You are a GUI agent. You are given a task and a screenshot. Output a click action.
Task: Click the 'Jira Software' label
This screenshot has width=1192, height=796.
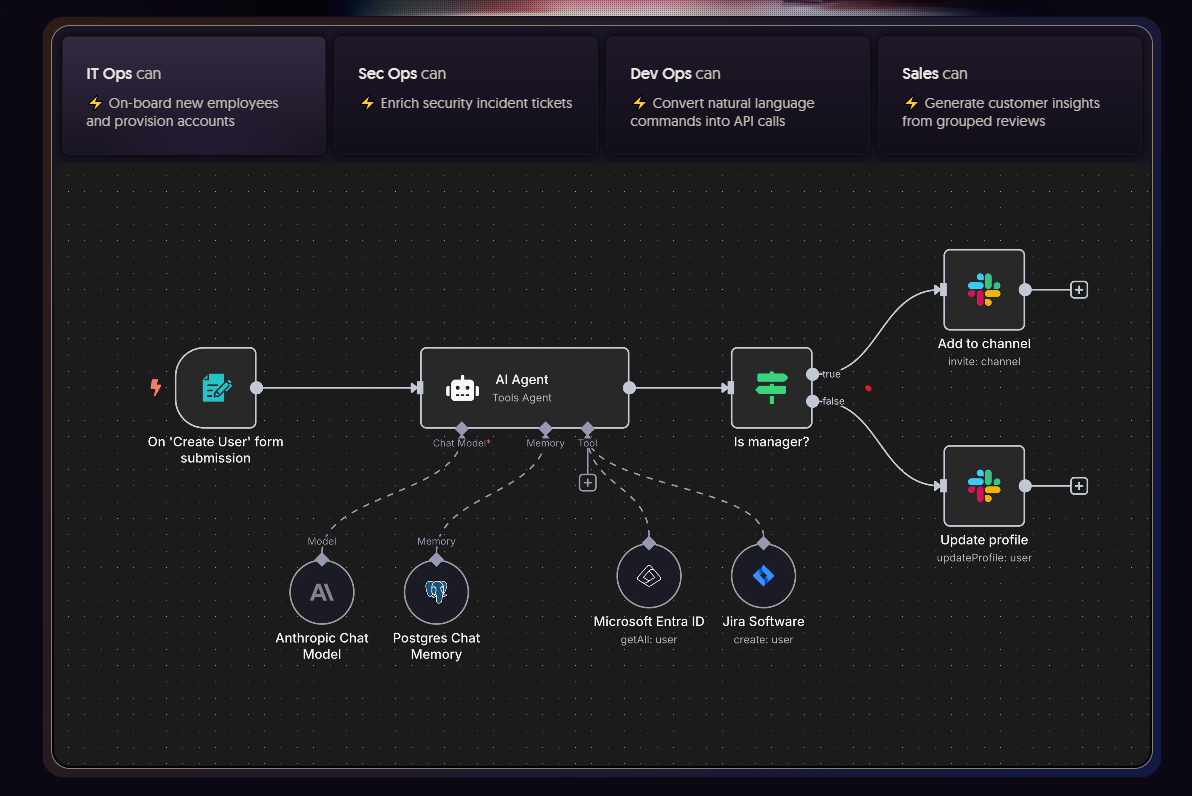click(763, 621)
